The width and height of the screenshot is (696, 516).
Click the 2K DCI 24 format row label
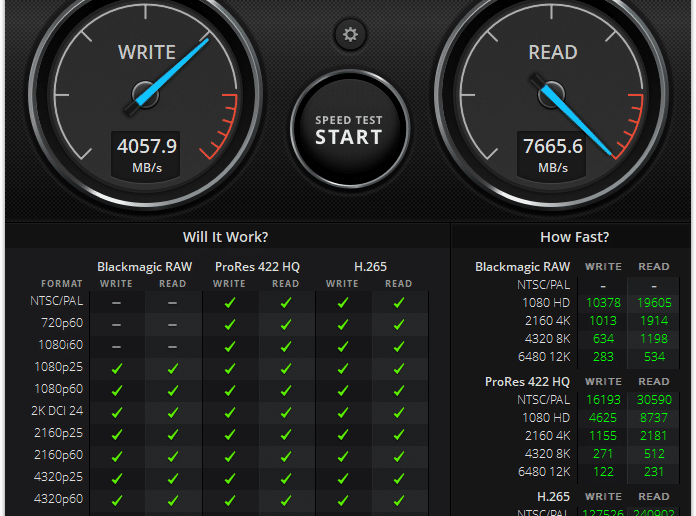pos(57,411)
